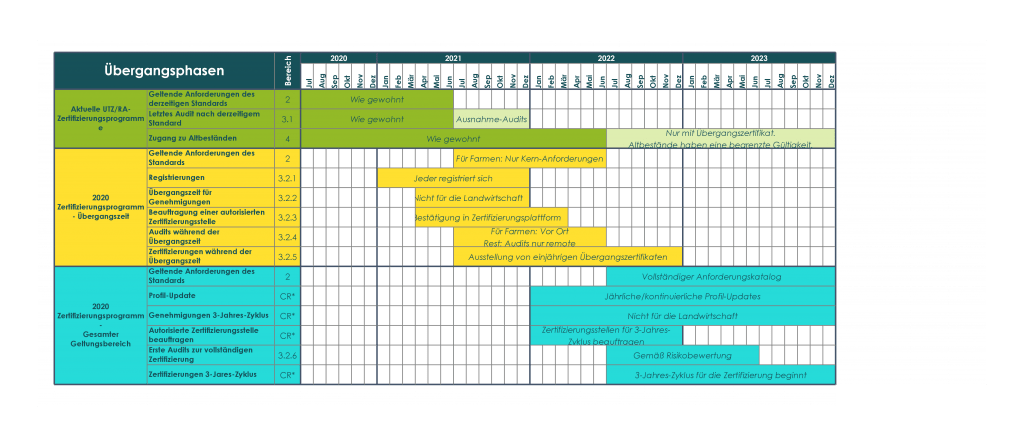Select the Vollständiger Anforderungskatalog bar
The image size is (1024, 447).
click(x=720, y=276)
